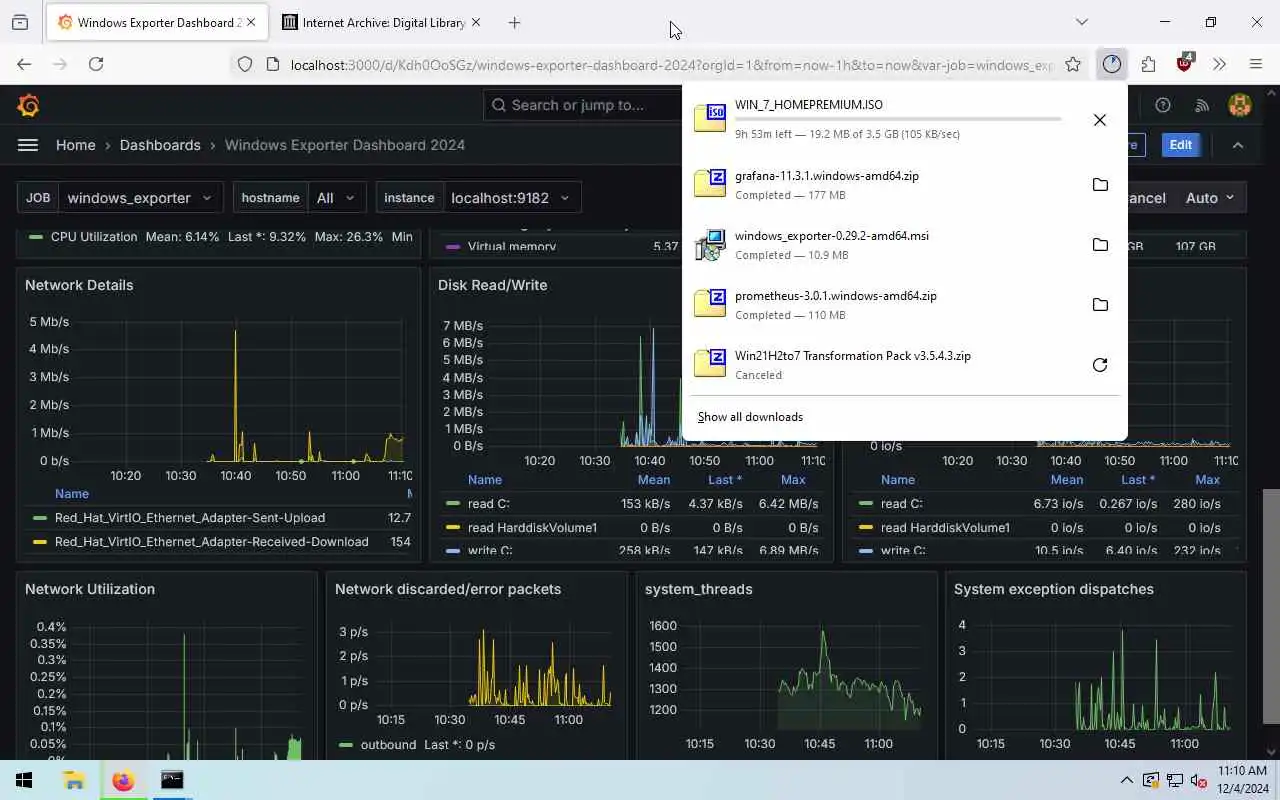This screenshot has width=1280, height=800.
Task: Click the blue Edit button
Action: tap(1180, 145)
